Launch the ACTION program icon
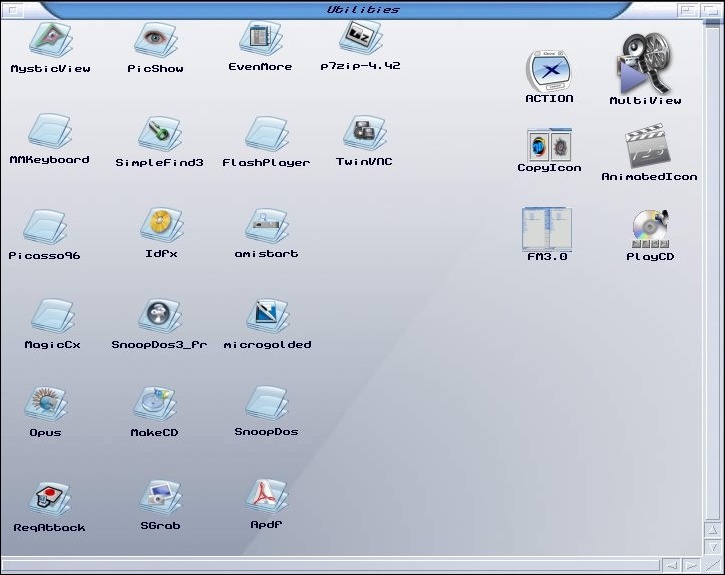The height and width of the screenshot is (575, 725). pyautogui.click(x=549, y=72)
